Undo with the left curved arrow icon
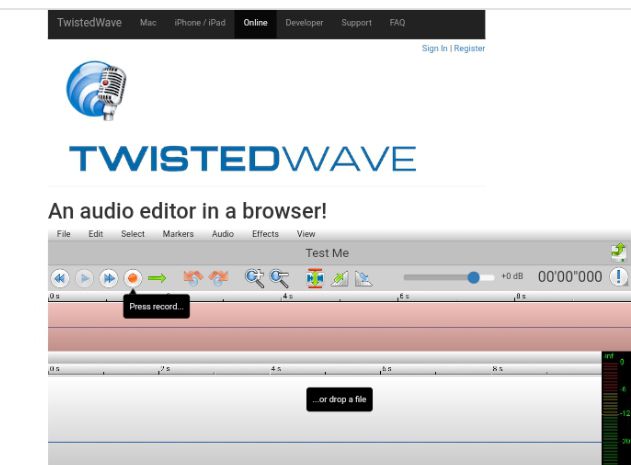 pyautogui.click(x=193, y=278)
